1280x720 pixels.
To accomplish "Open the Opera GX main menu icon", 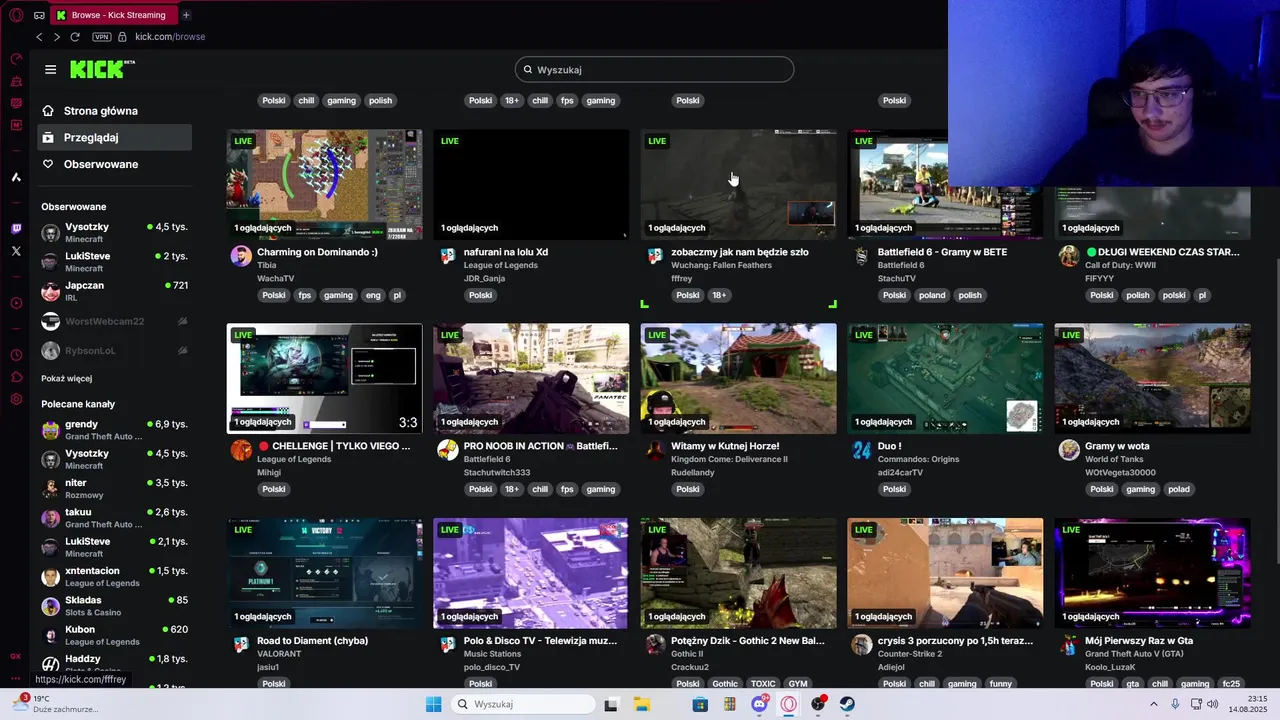I will [x=16, y=15].
